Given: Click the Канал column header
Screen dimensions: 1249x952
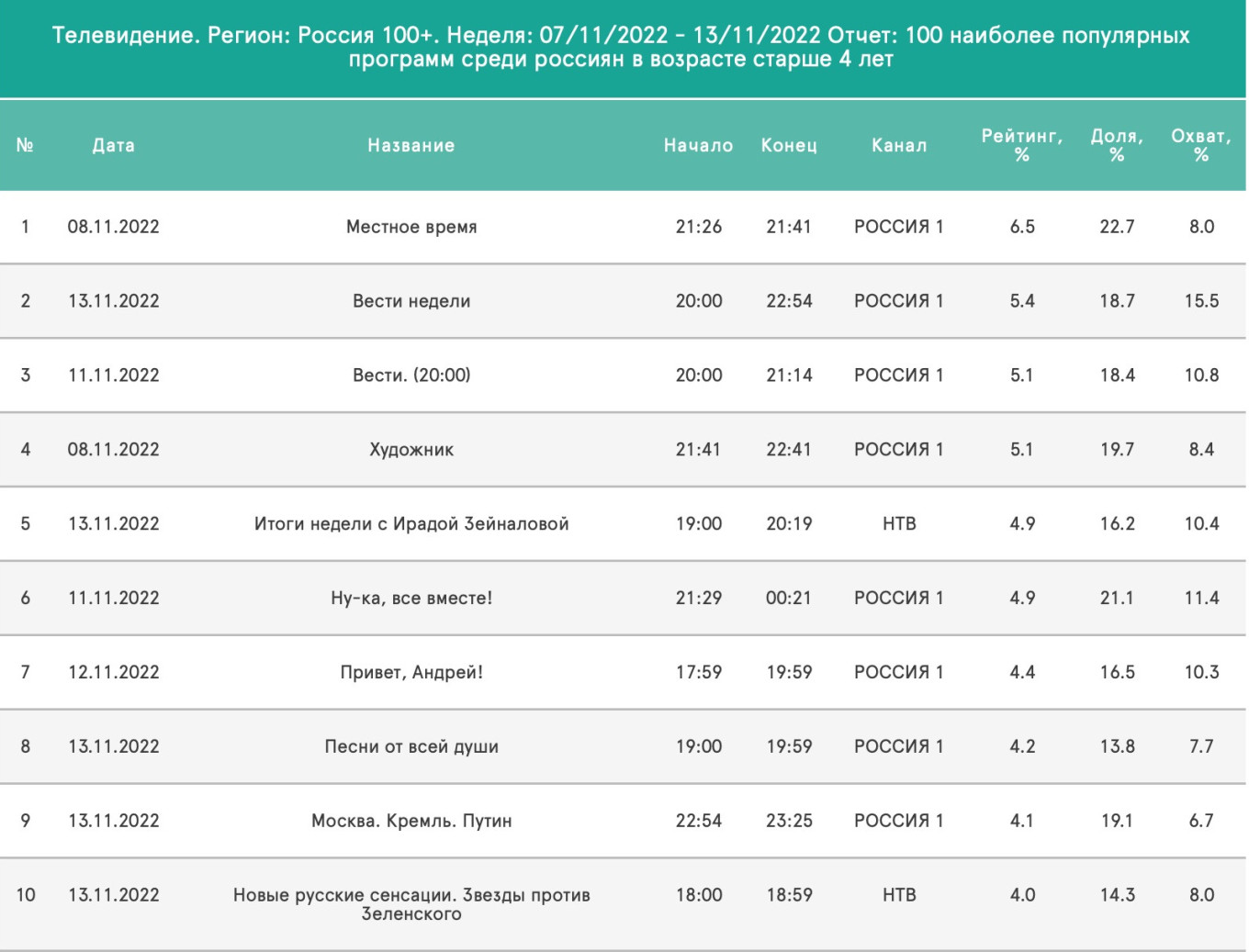Looking at the screenshot, I should pos(899,145).
